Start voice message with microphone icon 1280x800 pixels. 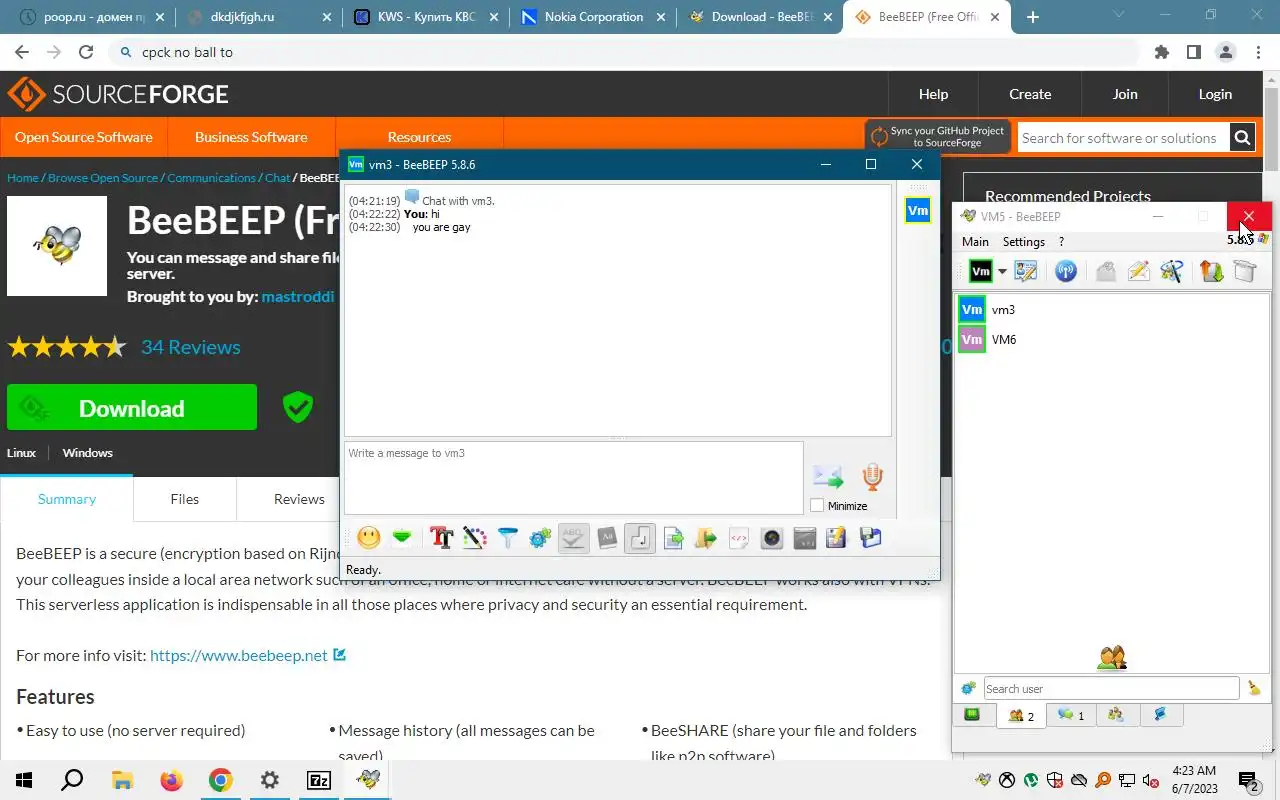point(873,477)
